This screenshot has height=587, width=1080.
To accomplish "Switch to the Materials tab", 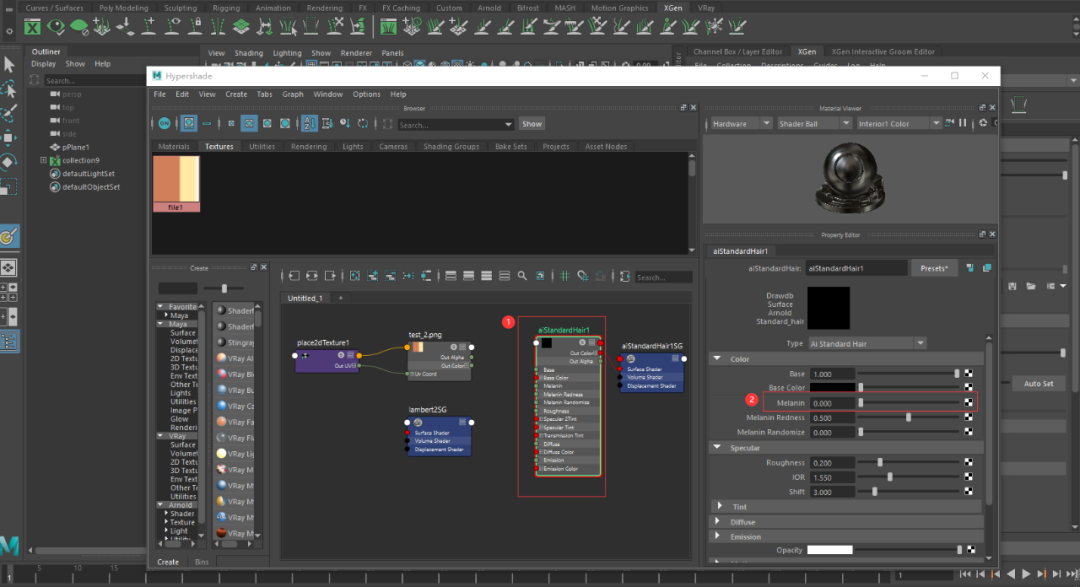I will click(x=174, y=147).
